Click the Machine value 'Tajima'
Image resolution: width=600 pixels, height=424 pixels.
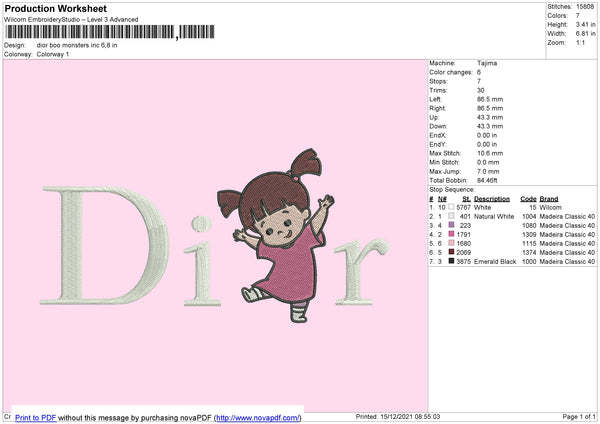(487, 63)
